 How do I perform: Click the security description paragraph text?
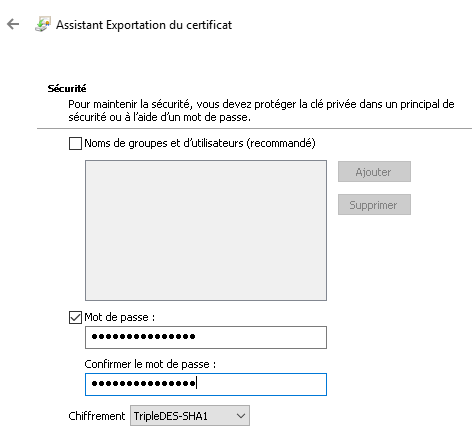coord(261,111)
